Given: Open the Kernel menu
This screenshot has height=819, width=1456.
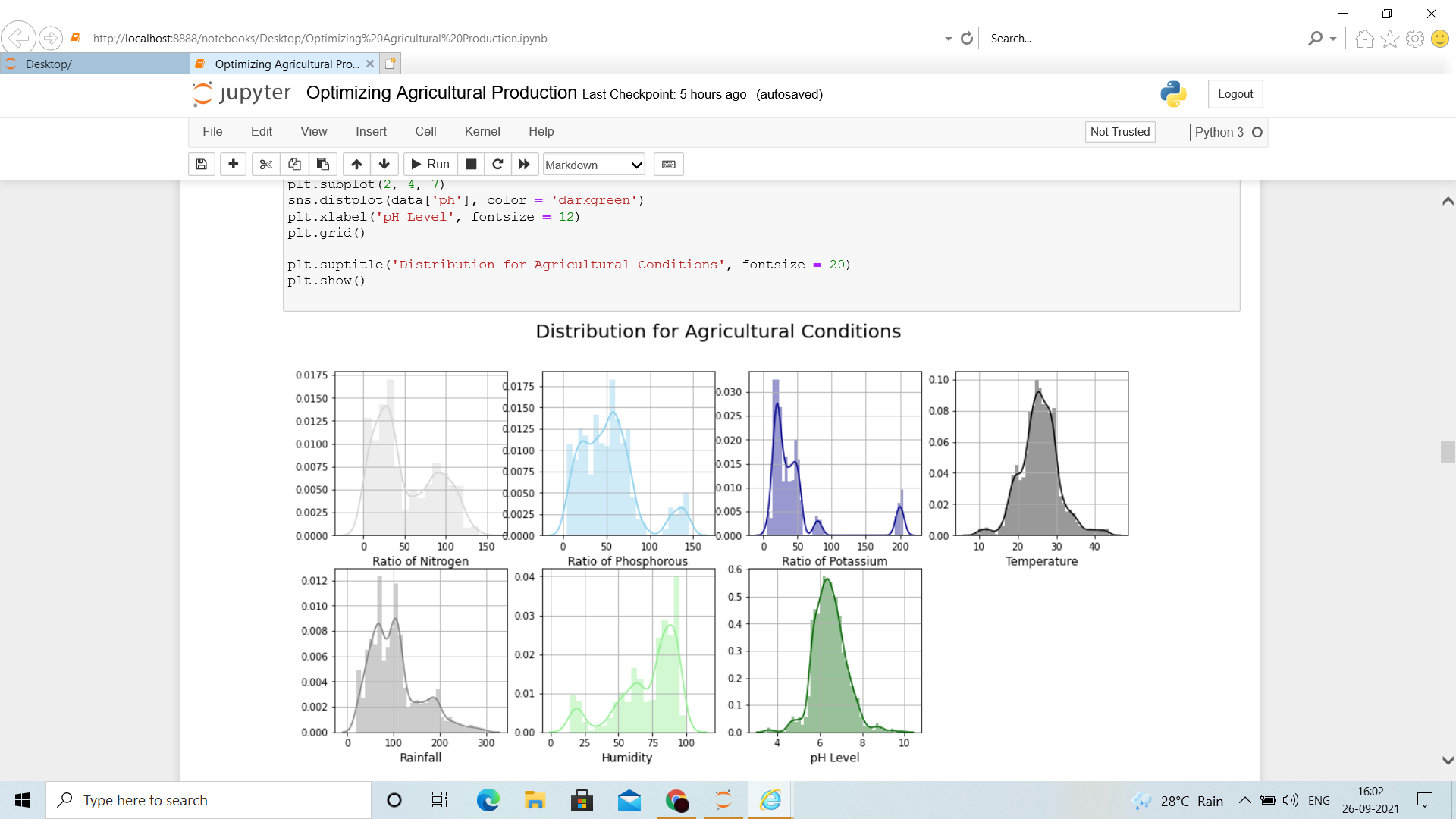Looking at the screenshot, I should click(482, 131).
